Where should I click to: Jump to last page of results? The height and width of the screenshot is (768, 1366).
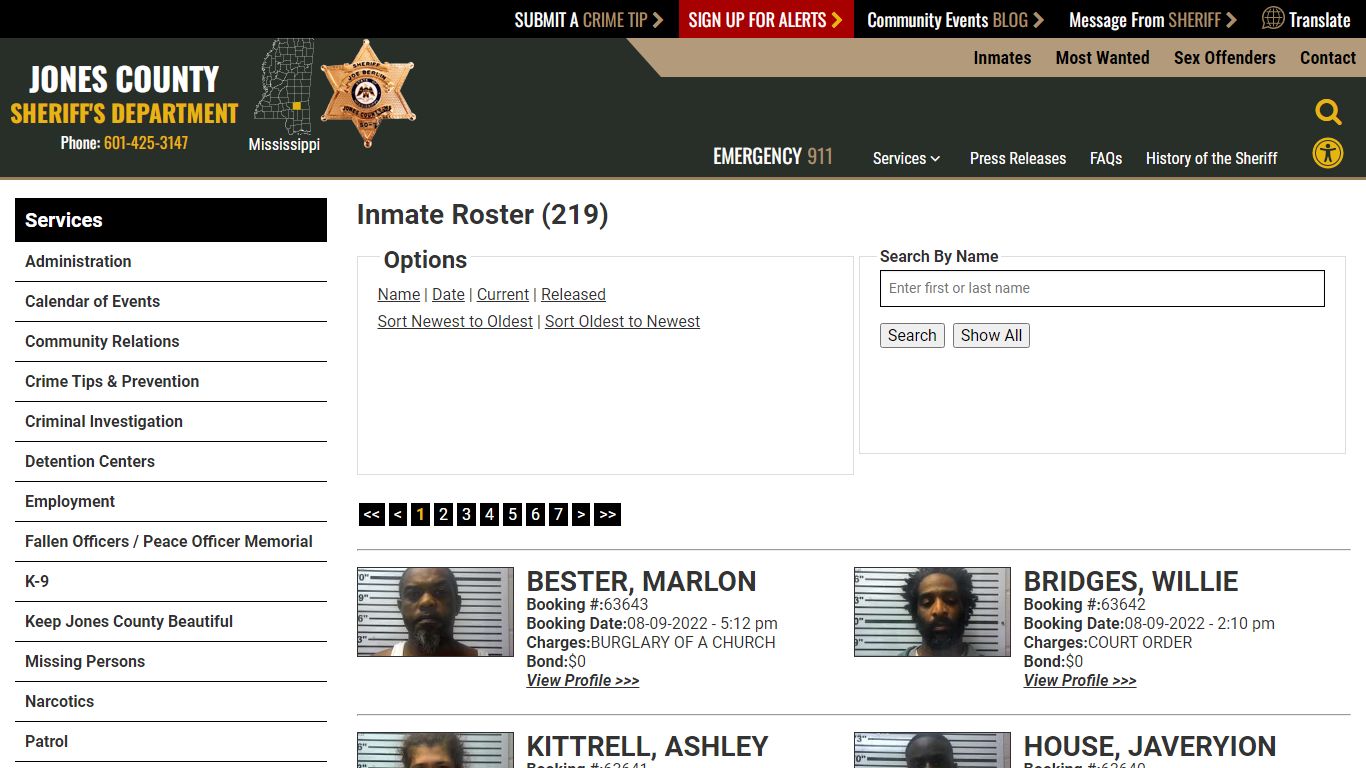[x=607, y=514]
